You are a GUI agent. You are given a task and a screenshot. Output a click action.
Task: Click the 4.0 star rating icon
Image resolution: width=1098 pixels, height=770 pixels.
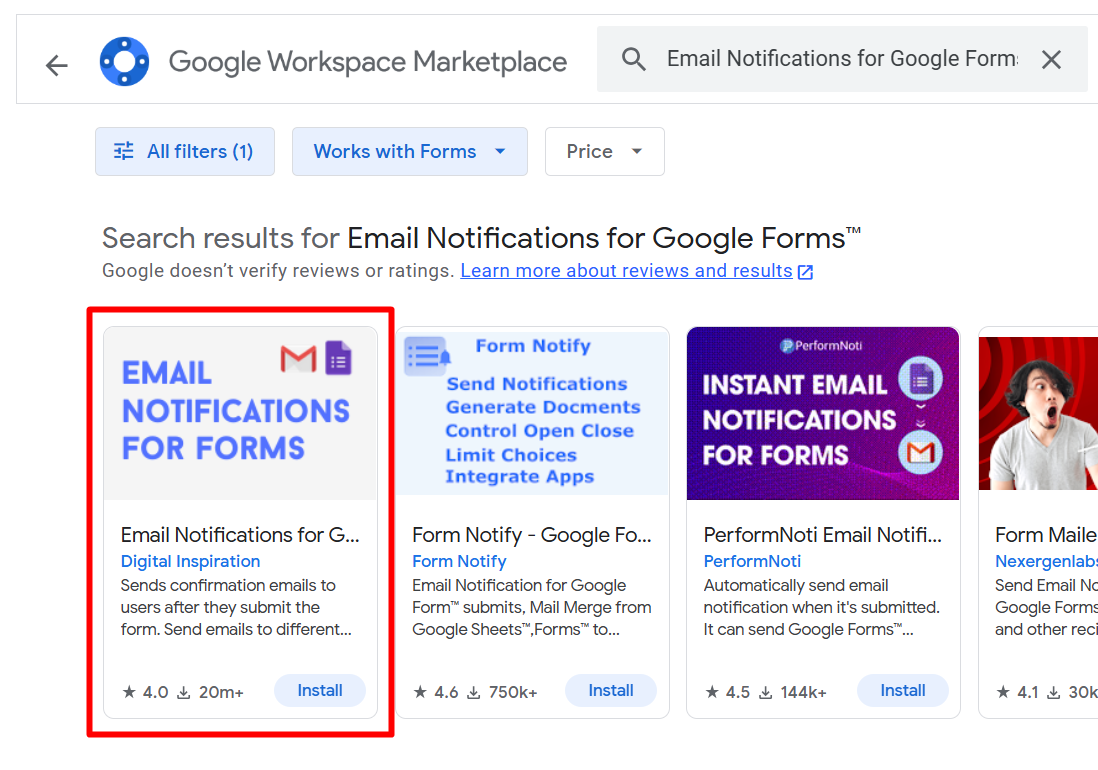pyautogui.click(x=129, y=692)
